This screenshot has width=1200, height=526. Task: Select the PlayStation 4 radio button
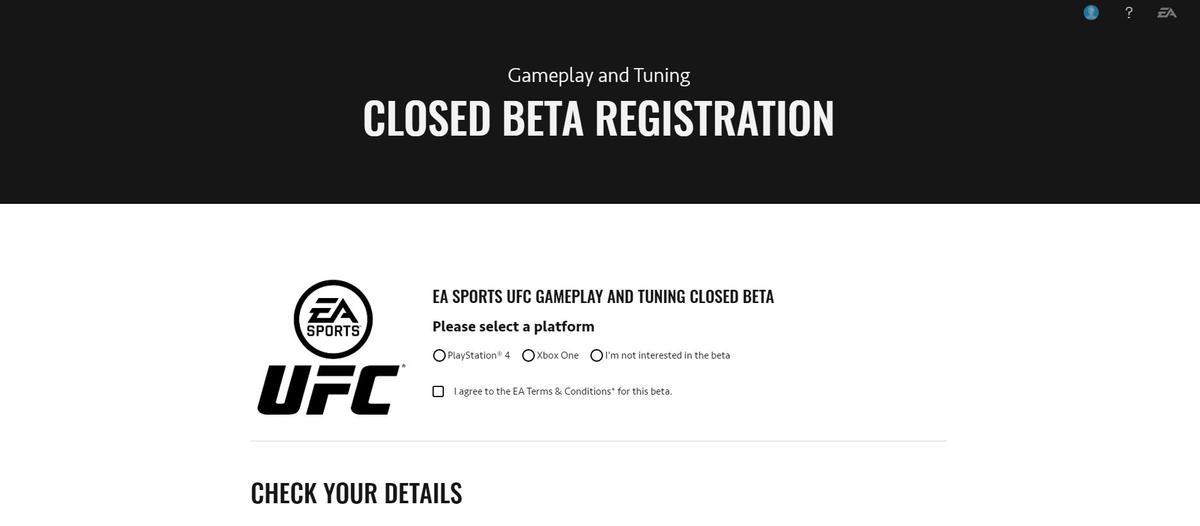440,355
